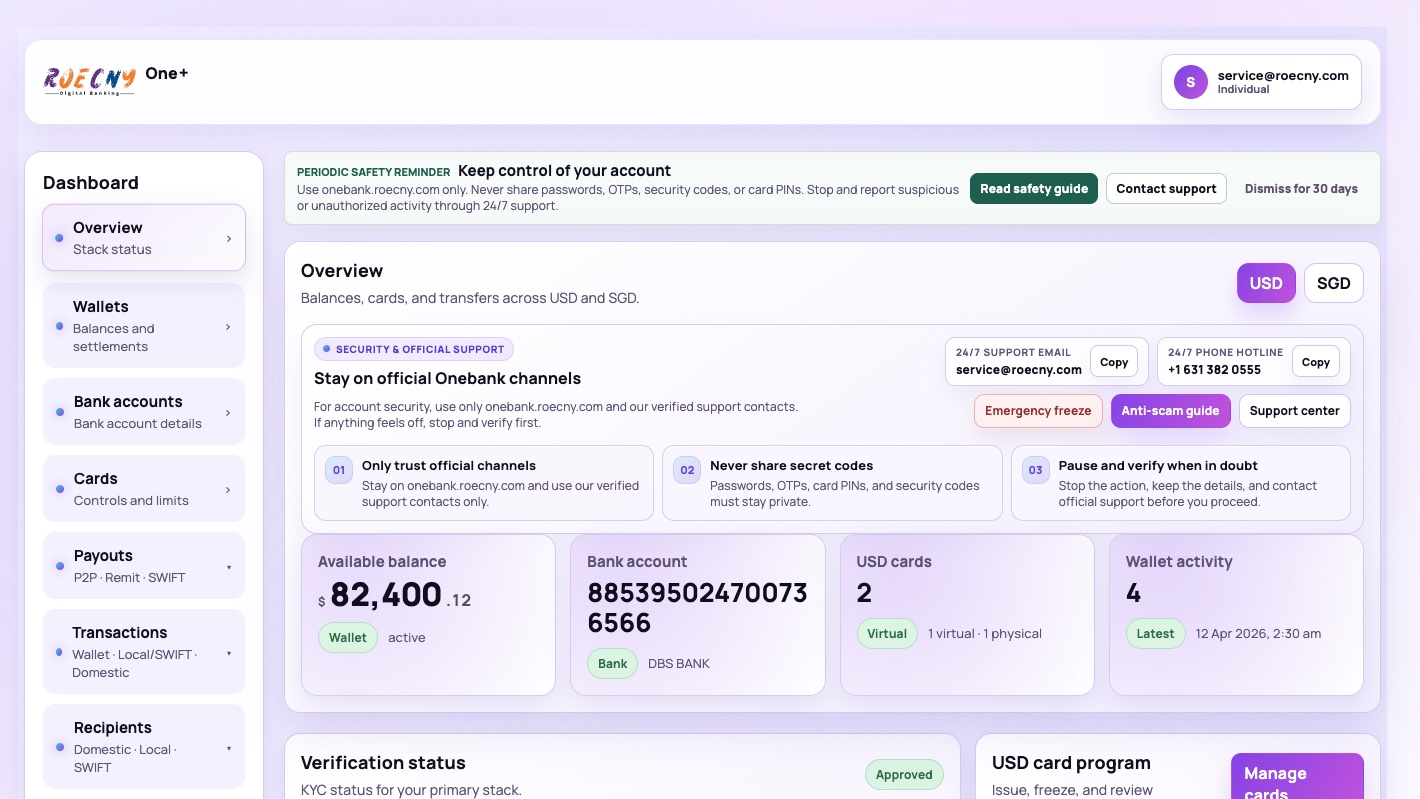The height and width of the screenshot is (799, 1420).
Task: Expand the Recipients menu section
Action: 229,748
